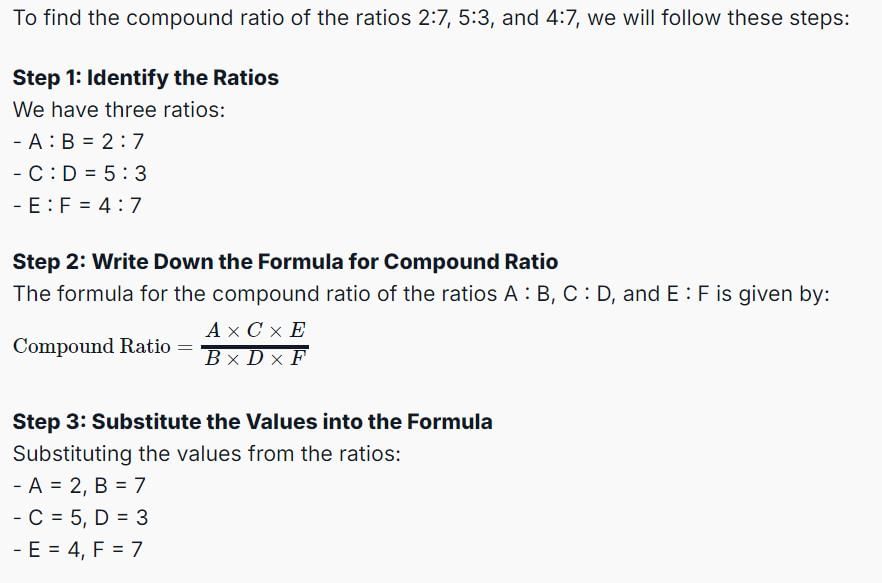Click the line E = 4, F = 7
This screenshot has height=583, width=882.
pos(78,550)
